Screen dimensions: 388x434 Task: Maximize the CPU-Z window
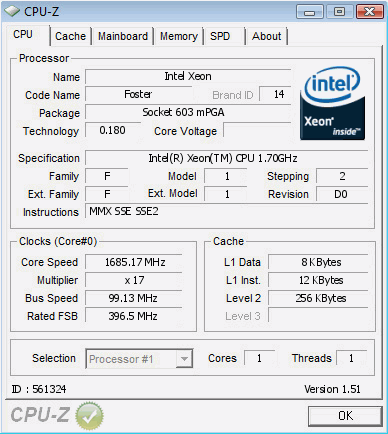click(339, 12)
